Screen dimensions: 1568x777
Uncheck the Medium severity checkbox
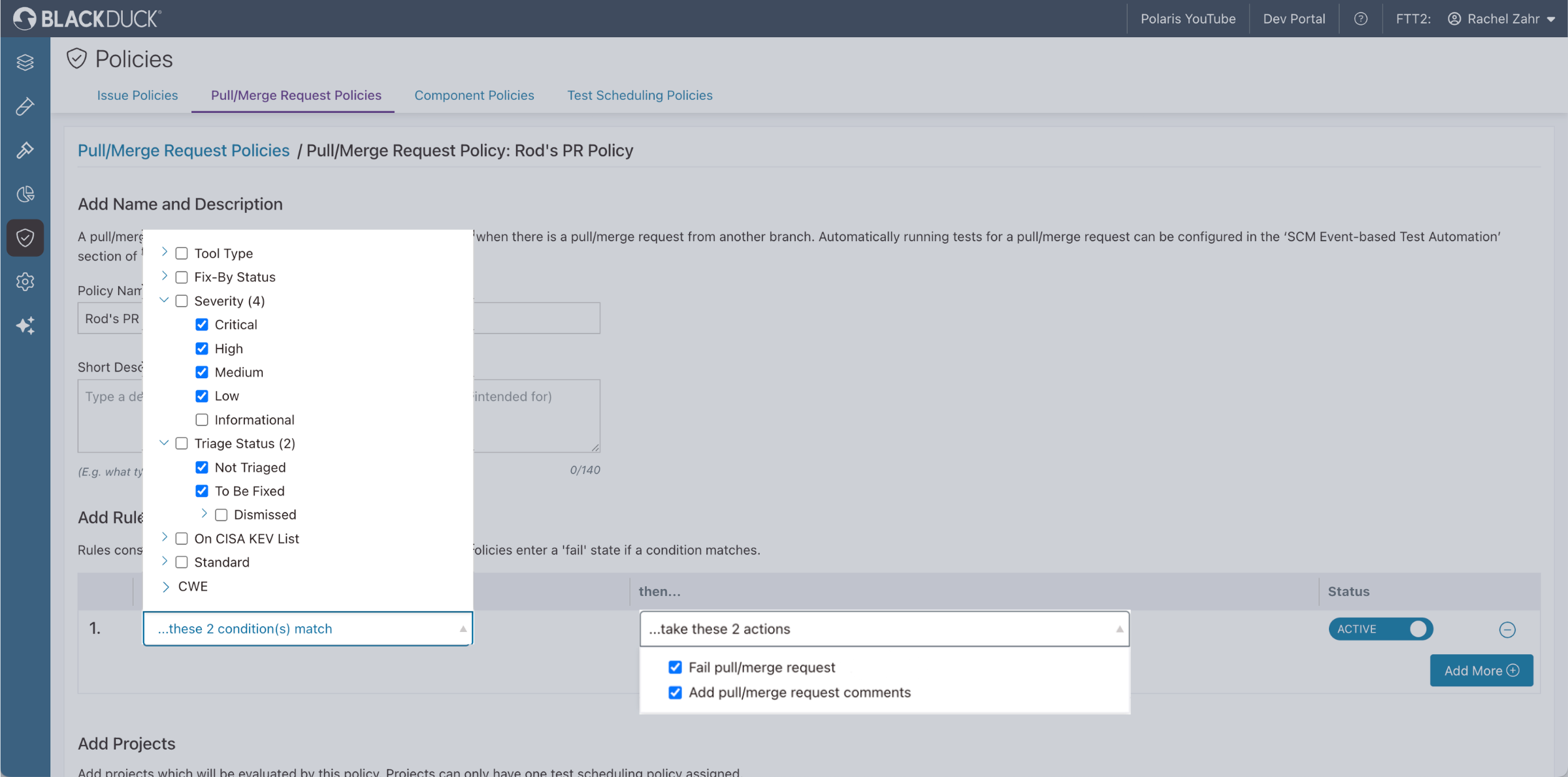click(x=202, y=372)
